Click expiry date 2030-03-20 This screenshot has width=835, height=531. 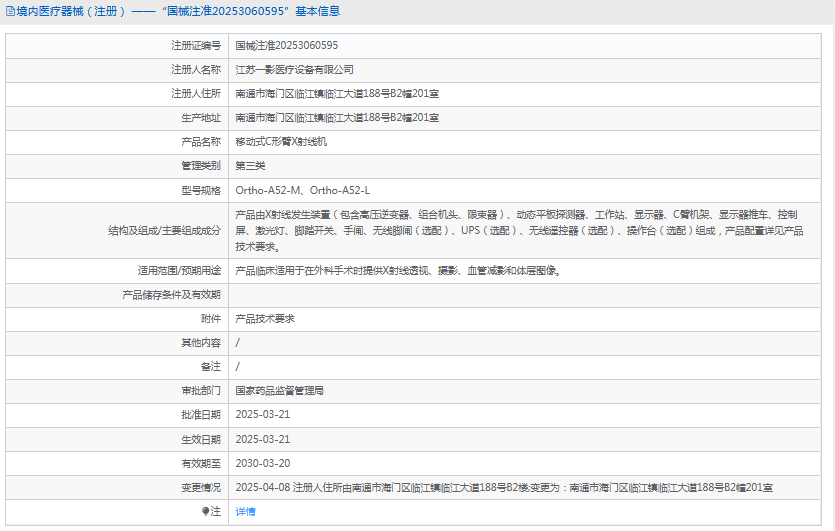pos(263,463)
